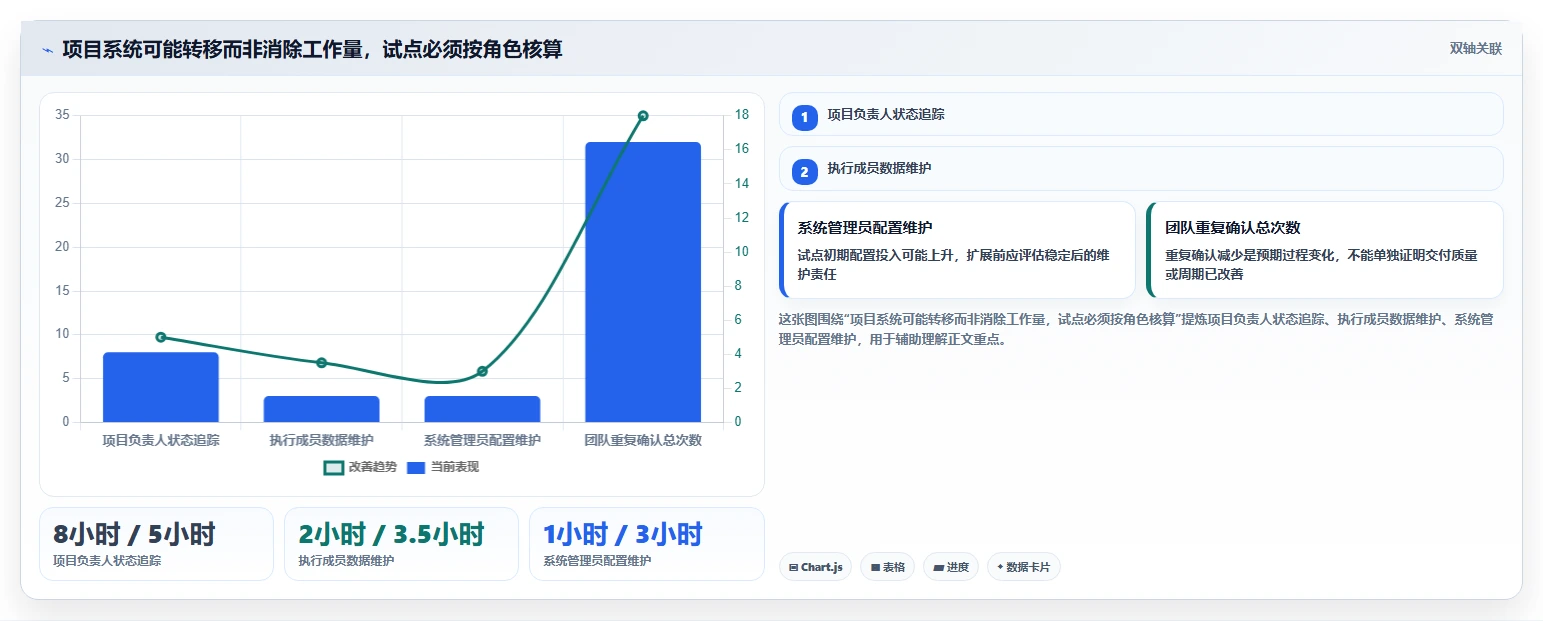The width and height of the screenshot is (1543, 621).
Task: Open the 1小时 / 3小时 stat card
Action: (647, 544)
